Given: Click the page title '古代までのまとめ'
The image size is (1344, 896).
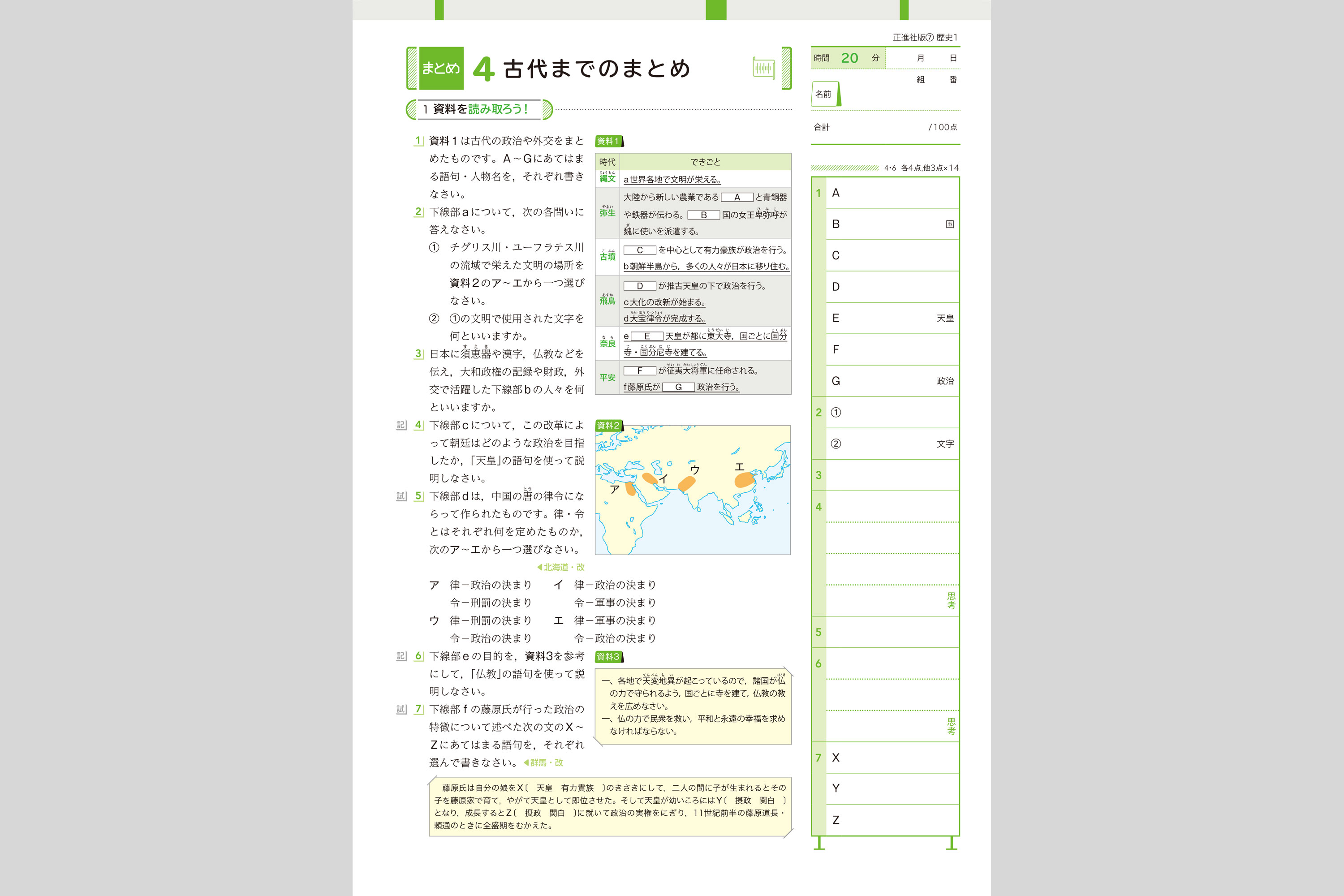Looking at the screenshot, I should point(597,69).
